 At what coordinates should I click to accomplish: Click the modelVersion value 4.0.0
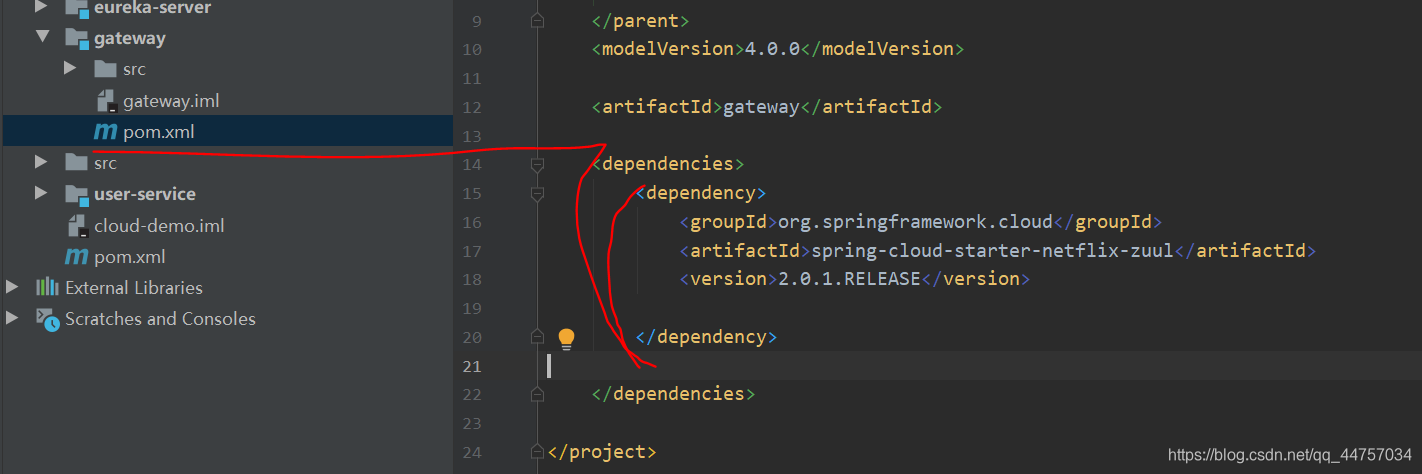772,48
